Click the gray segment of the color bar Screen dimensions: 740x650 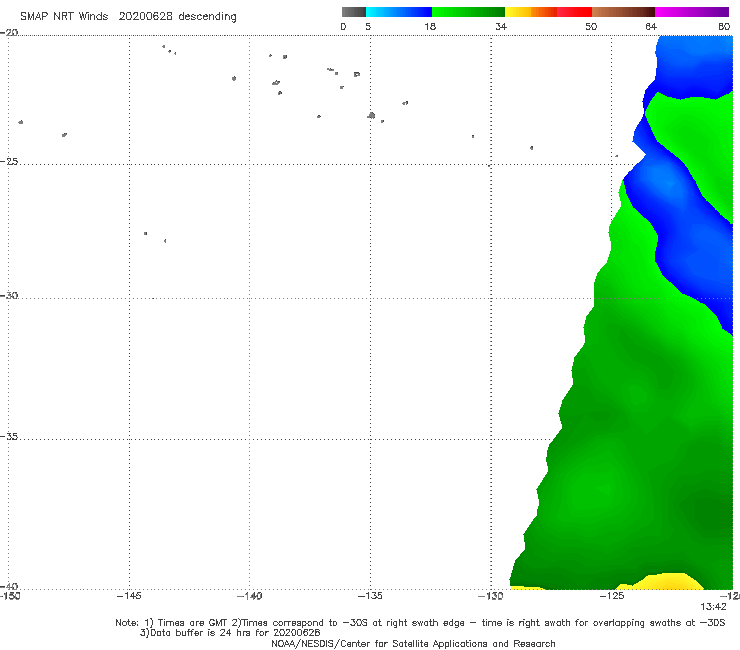click(x=353, y=12)
